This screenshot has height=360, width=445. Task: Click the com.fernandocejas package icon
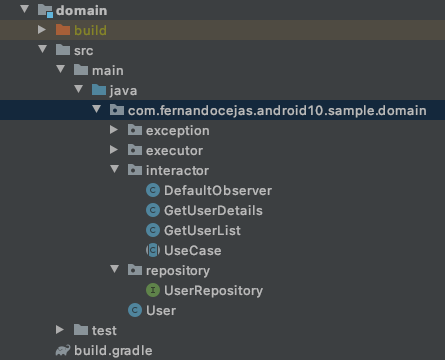[117, 110]
